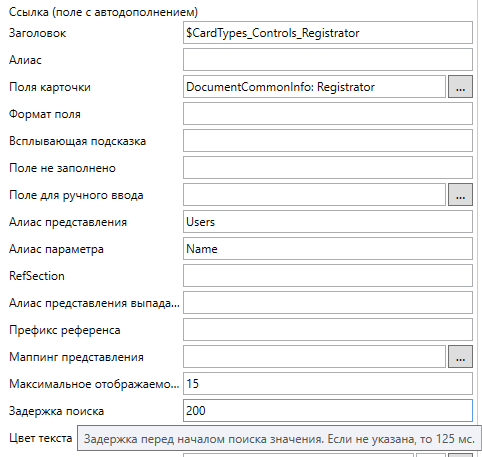Click the Алиас представления выпада... field
This screenshot has width=482, height=457.
pyautogui.click(x=328, y=303)
